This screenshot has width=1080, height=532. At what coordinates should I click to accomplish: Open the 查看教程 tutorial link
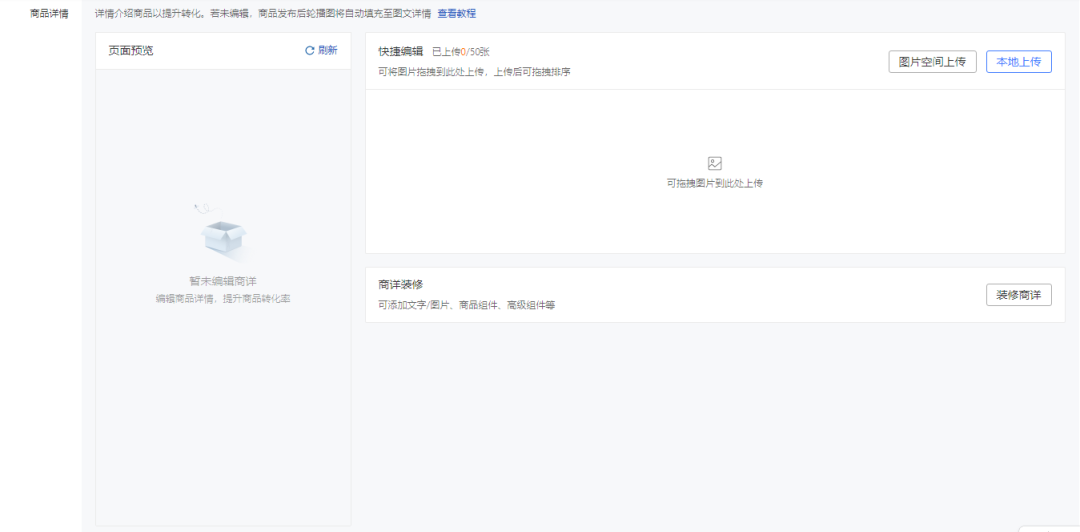pos(457,13)
